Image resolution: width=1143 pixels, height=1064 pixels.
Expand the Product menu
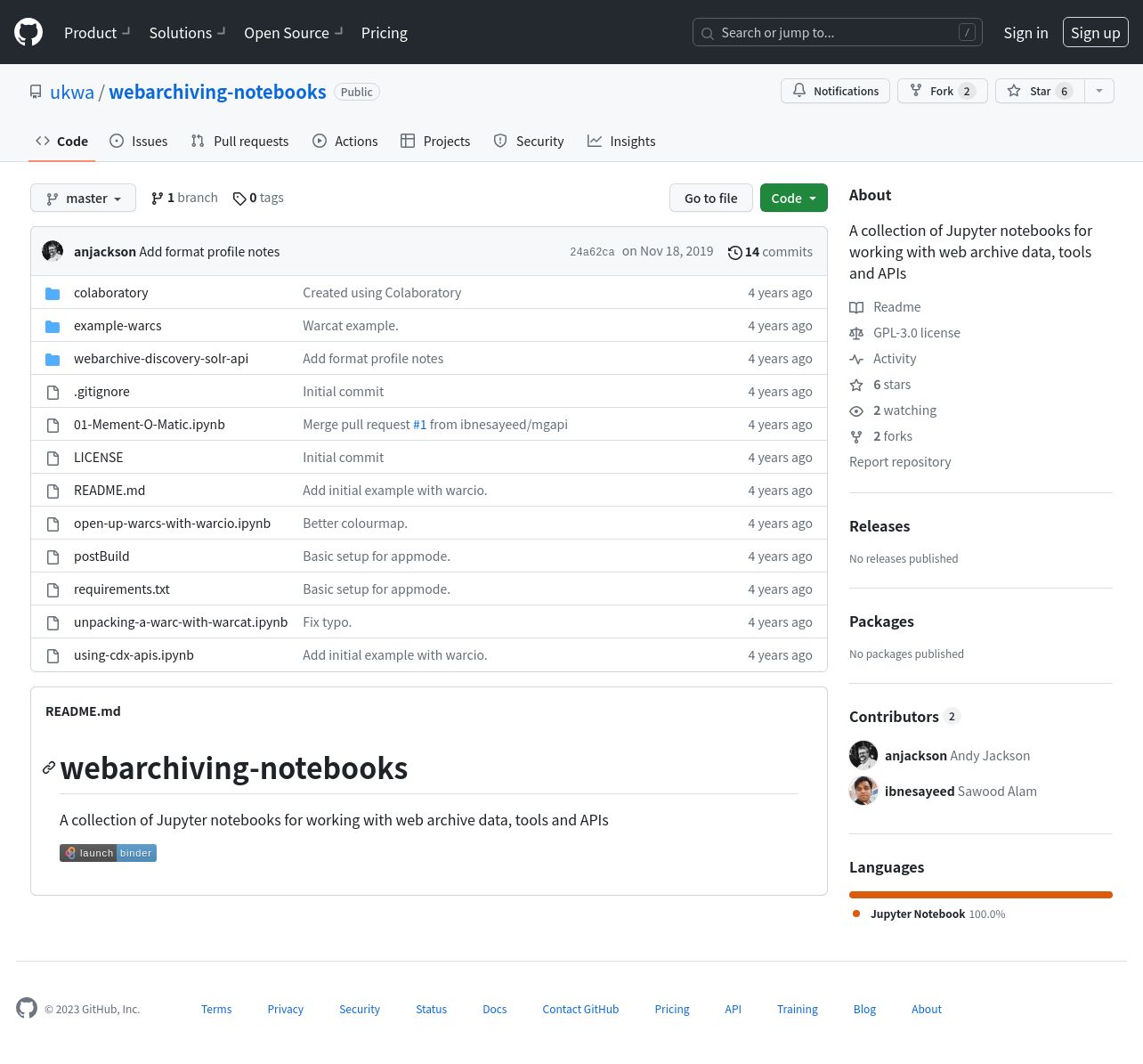[97, 32]
